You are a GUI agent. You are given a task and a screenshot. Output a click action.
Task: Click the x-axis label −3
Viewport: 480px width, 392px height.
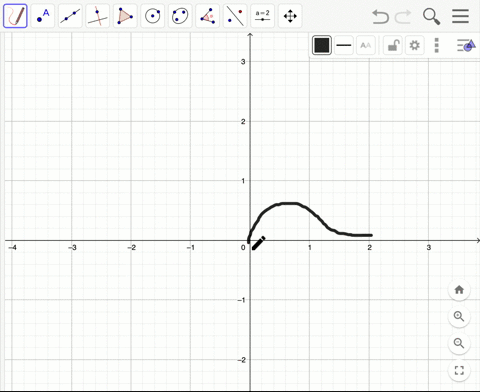coord(72,248)
